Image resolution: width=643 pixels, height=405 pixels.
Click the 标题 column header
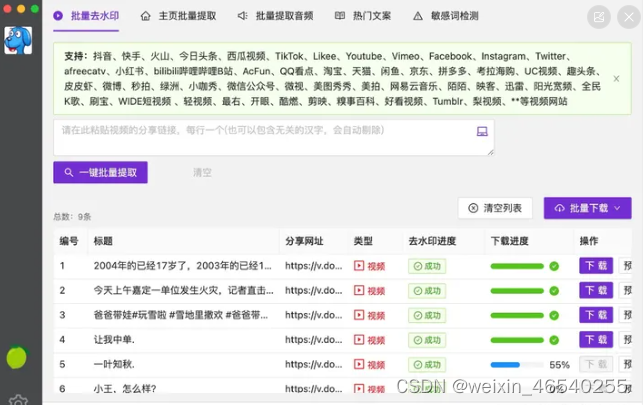pos(103,241)
